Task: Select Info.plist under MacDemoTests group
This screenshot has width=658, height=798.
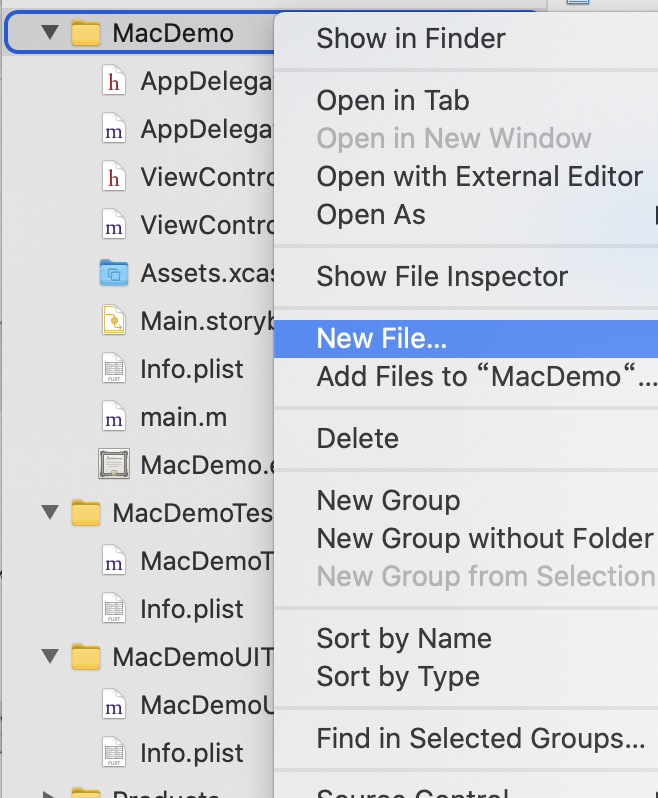Action: (192, 609)
